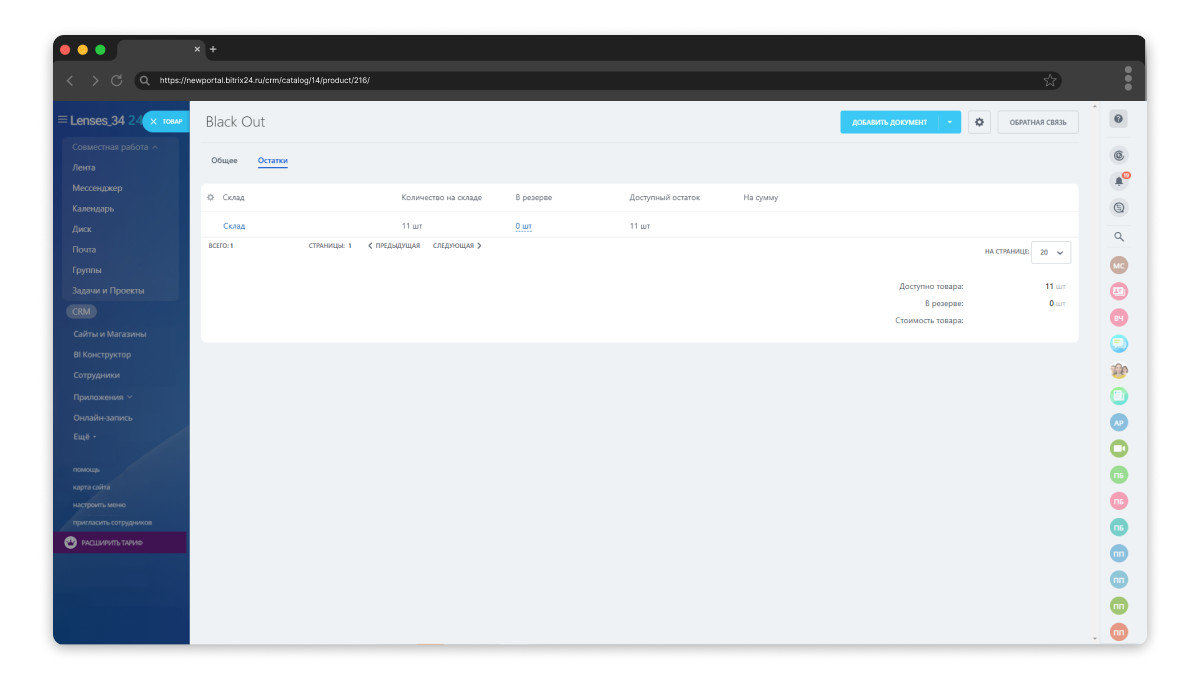Viewport: 1200px width, 680px height.
Task: Open Диск in the sidebar
Action: (x=82, y=229)
